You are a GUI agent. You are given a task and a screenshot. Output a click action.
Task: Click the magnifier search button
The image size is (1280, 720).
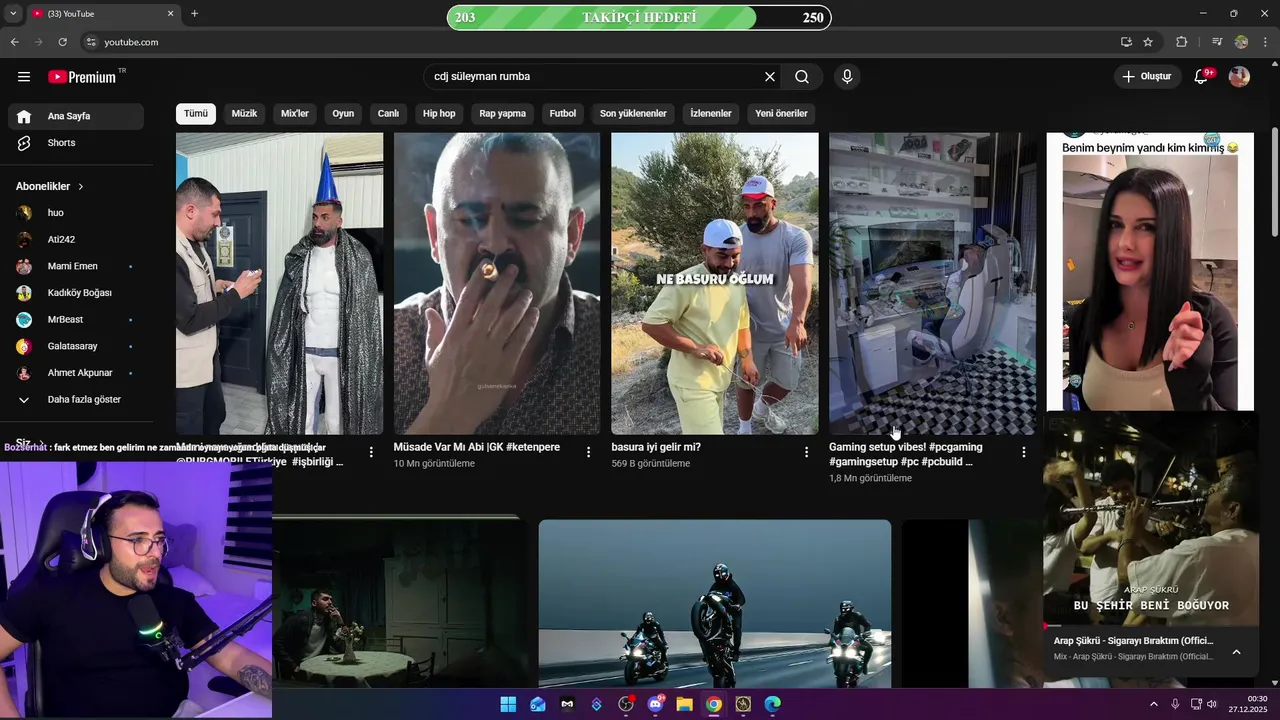tap(802, 77)
